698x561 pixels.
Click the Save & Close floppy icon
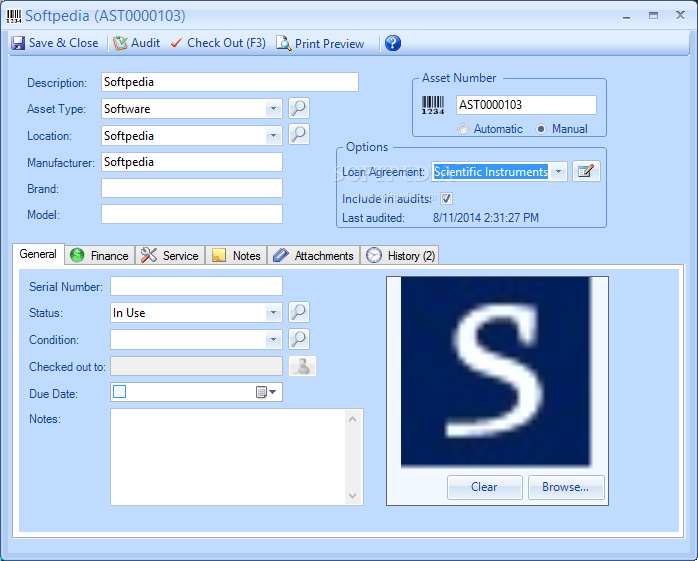[18, 43]
